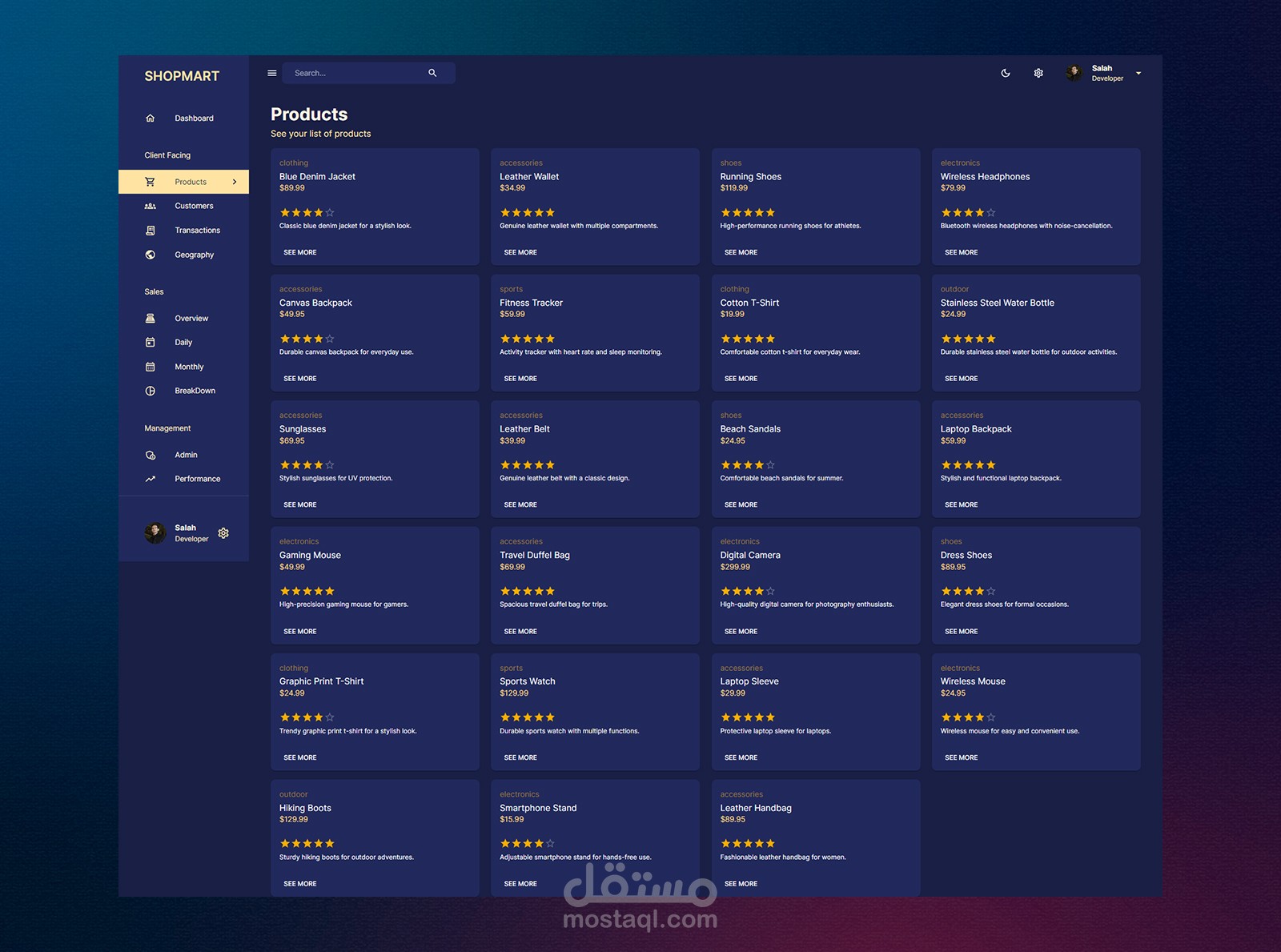
Task: Click the Monthly calendar icon
Action: tap(151, 367)
